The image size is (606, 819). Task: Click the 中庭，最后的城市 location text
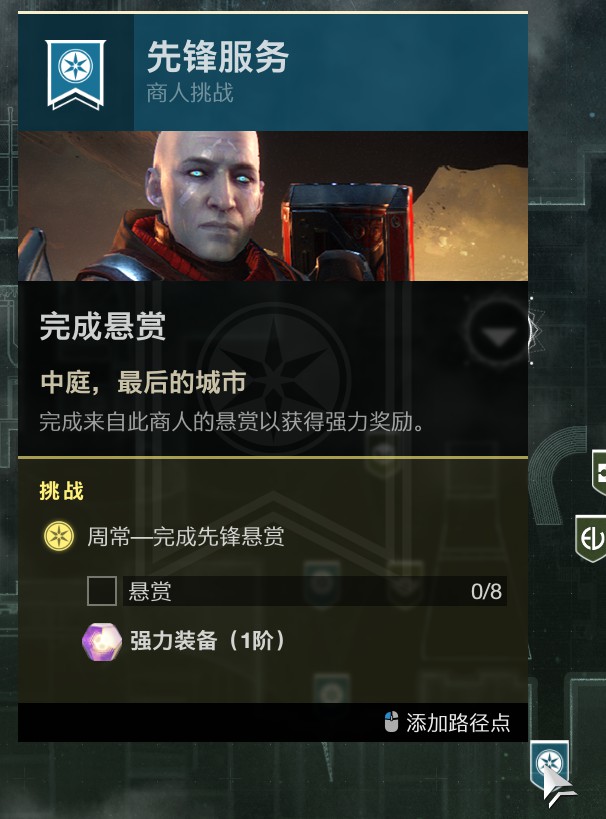pyautogui.click(x=143, y=382)
